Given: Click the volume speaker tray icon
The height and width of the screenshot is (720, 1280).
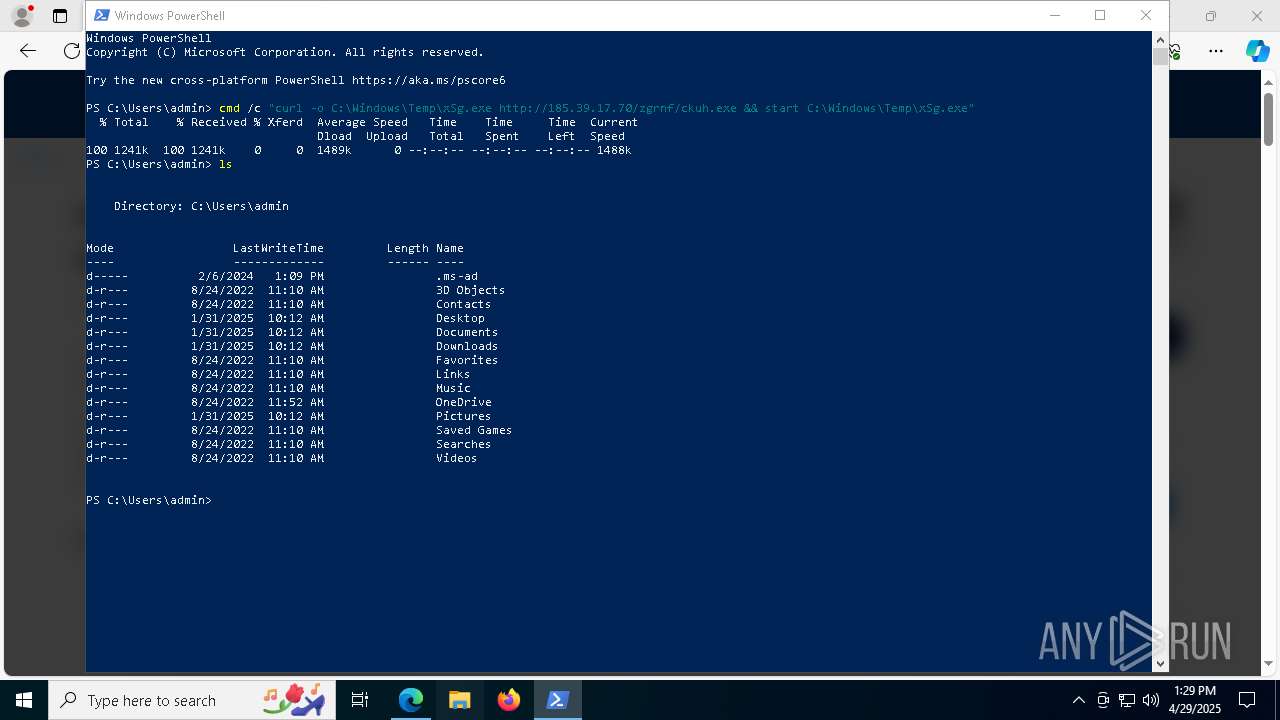Looking at the screenshot, I should [x=1151, y=700].
